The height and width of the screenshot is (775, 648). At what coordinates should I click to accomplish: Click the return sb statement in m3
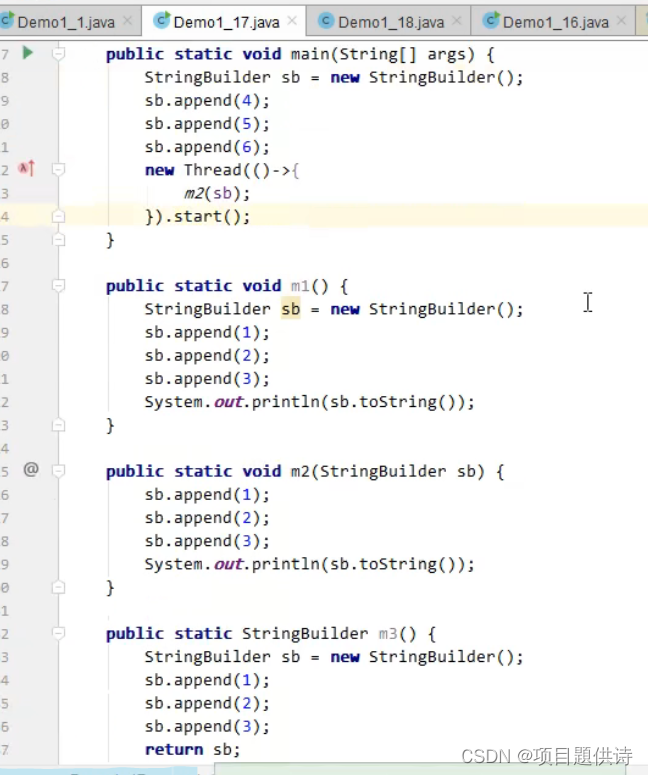pos(193,749)
